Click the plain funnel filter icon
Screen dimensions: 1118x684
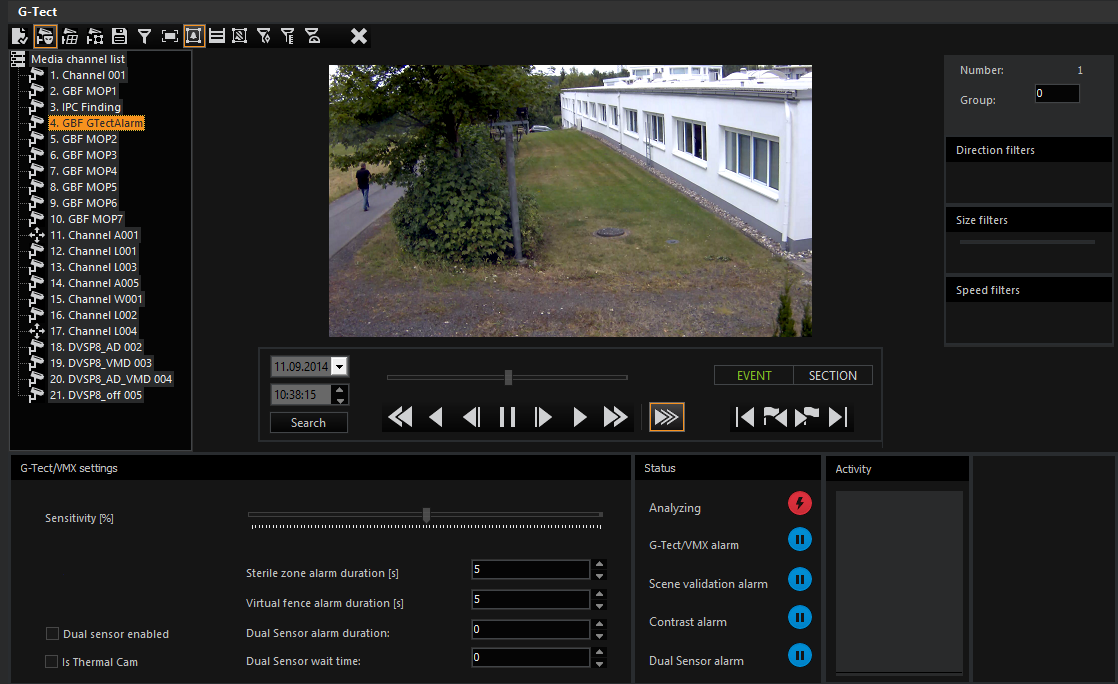144,36
